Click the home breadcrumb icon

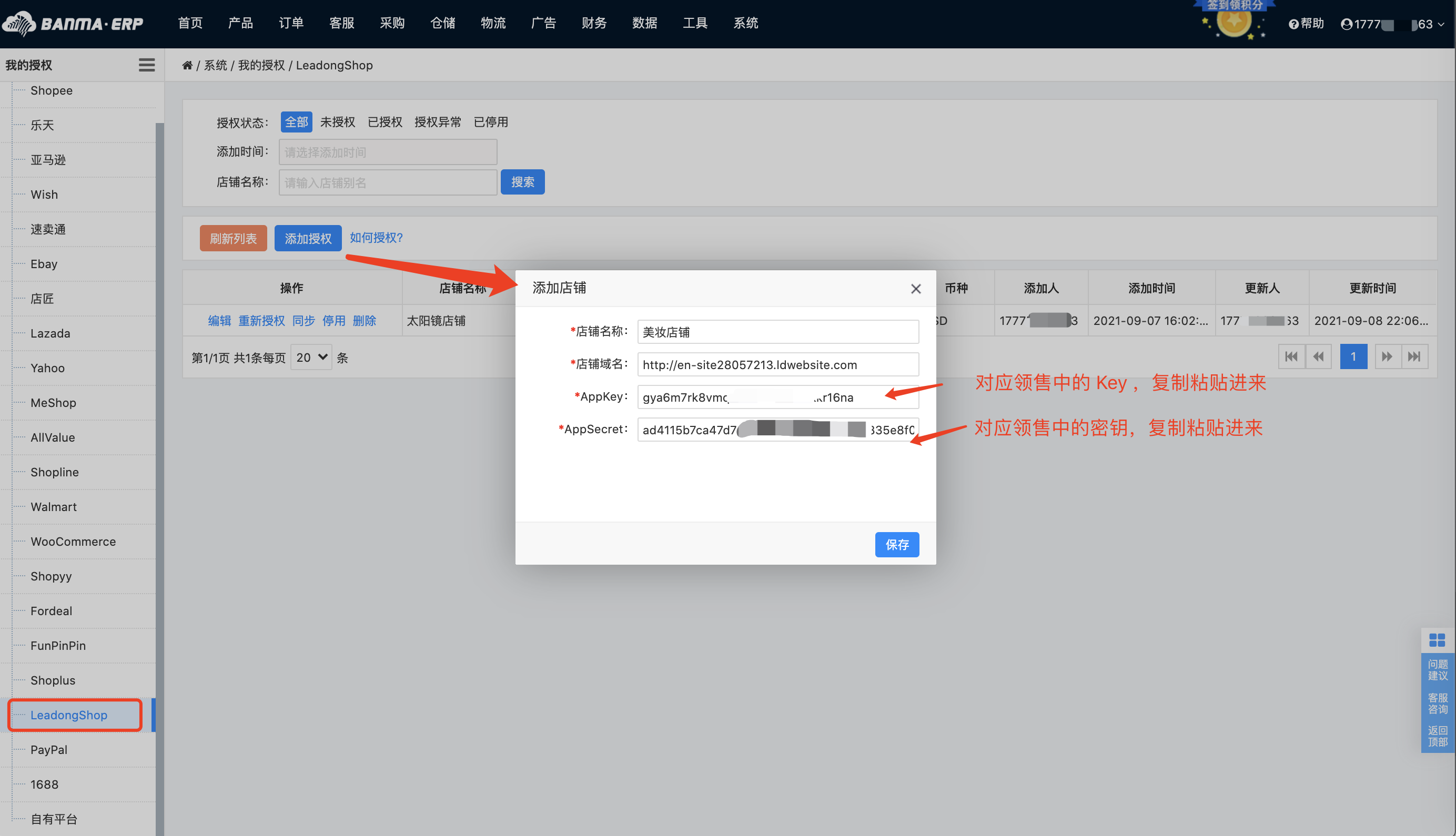187,65
